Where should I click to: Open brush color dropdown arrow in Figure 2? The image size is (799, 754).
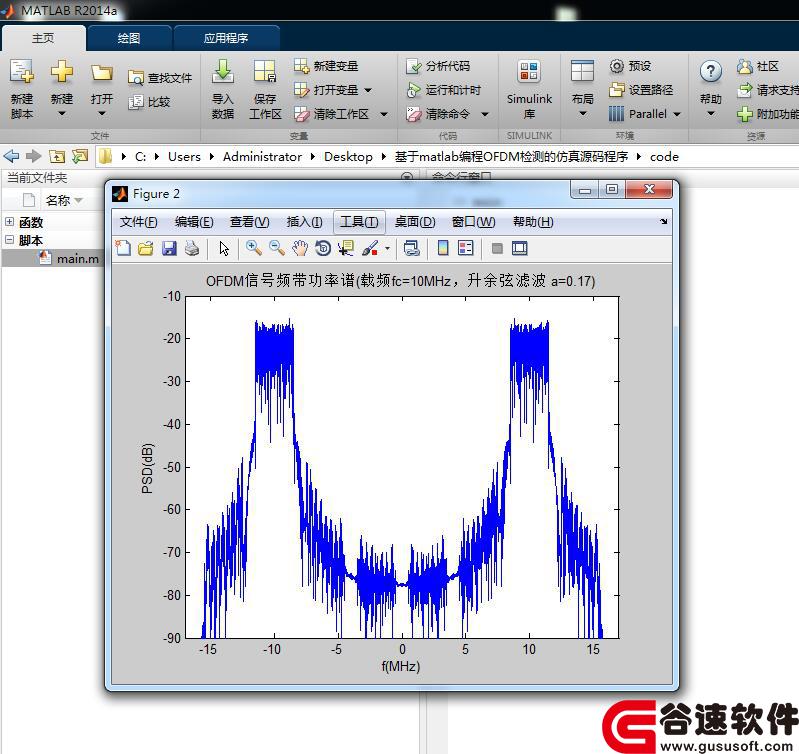coord(387,249)
